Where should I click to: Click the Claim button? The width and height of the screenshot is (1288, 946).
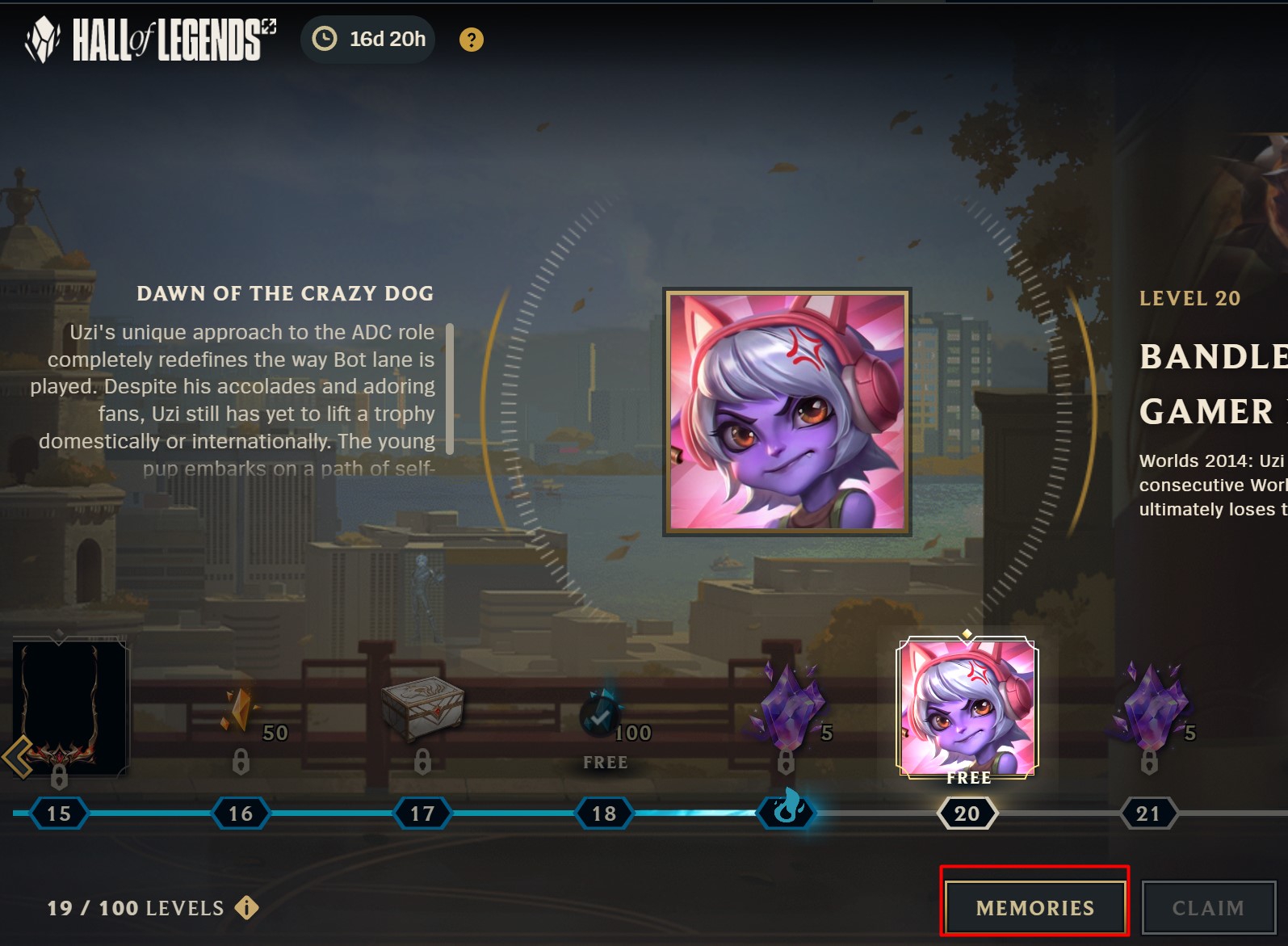pyautogui.click(x=1208, y=908)
